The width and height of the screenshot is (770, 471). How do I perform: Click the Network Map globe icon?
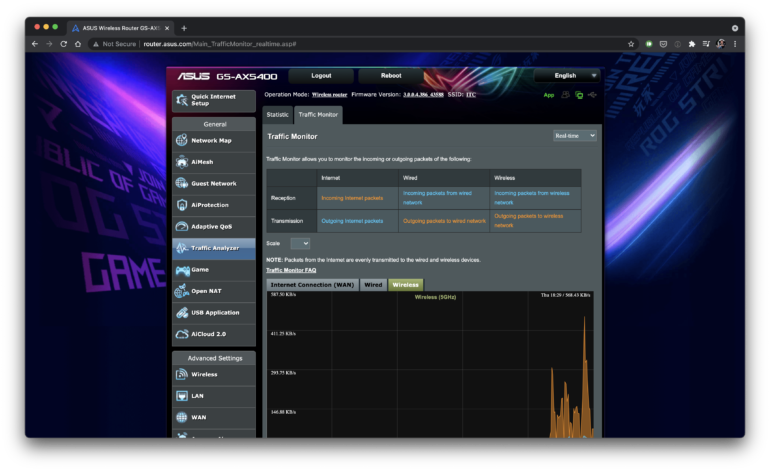pyautogui.click(x=182, y=140)
